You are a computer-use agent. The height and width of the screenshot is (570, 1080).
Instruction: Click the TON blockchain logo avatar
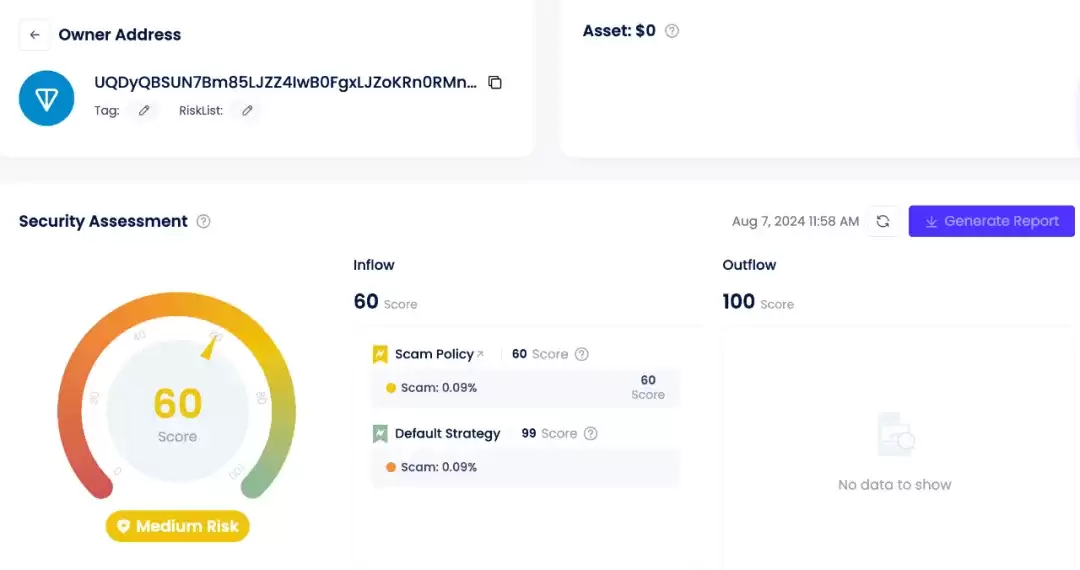47,98
